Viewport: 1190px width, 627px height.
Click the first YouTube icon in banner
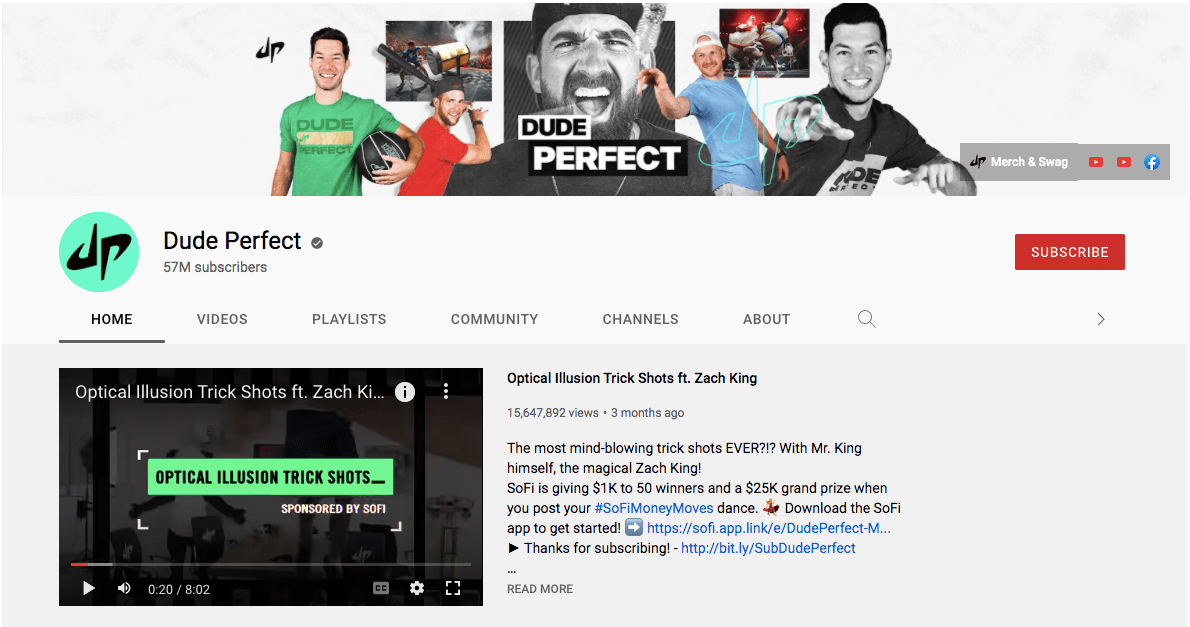1096,162
